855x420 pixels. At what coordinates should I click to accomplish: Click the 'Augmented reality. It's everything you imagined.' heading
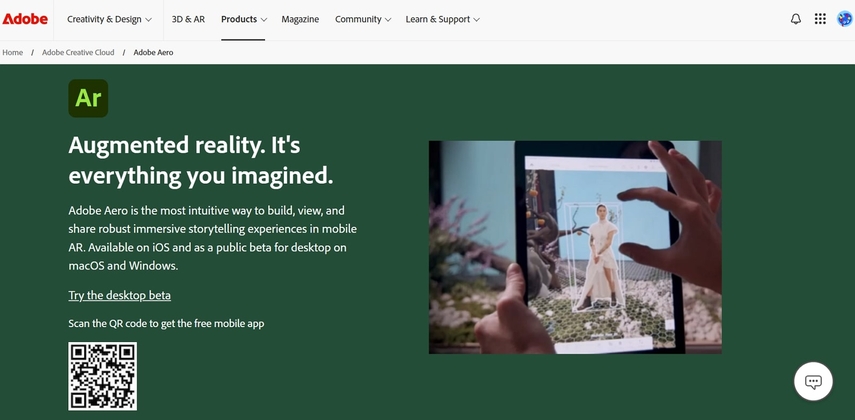tap(201, 160)
